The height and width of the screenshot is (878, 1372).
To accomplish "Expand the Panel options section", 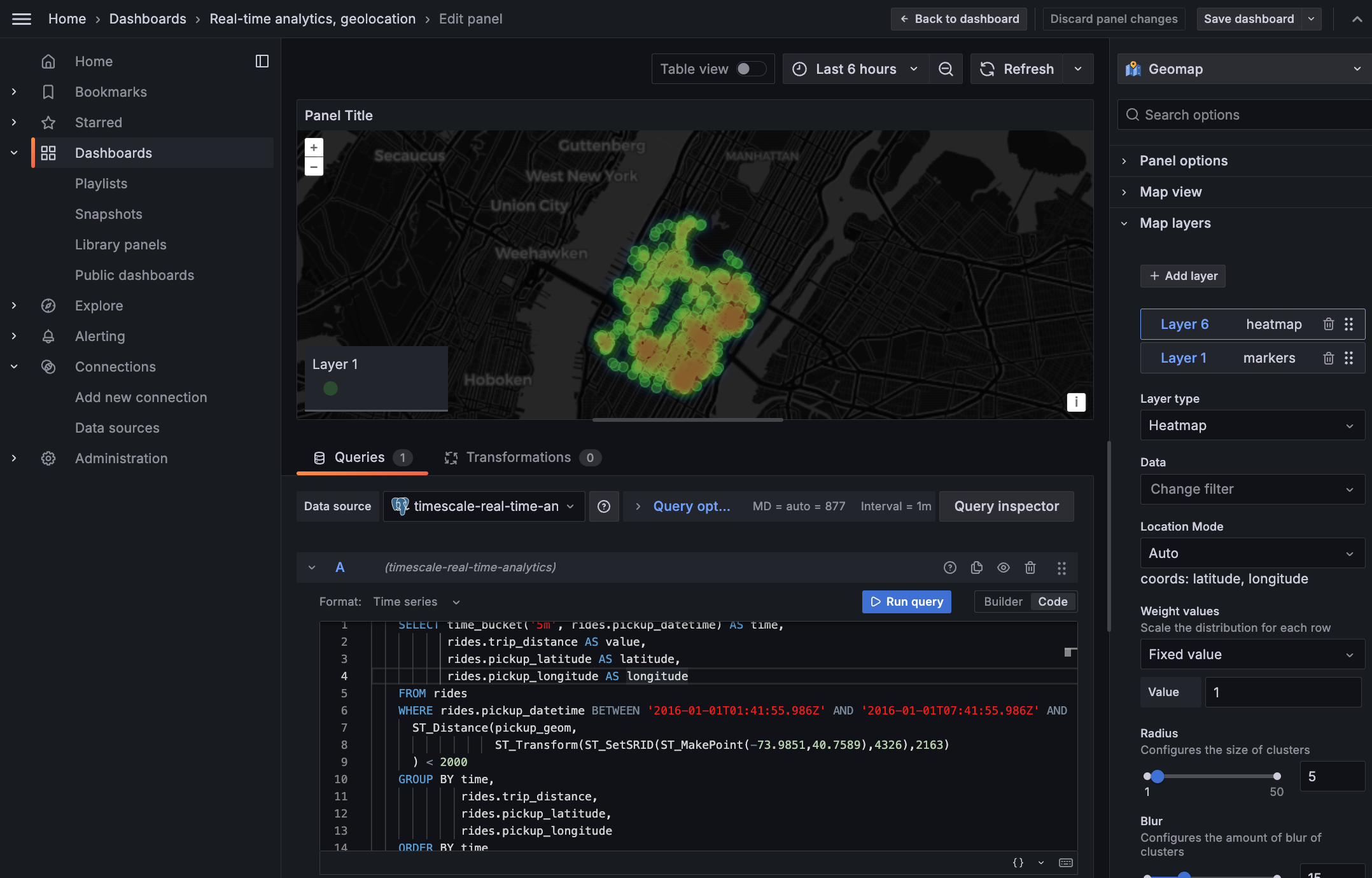I will coord(1184,160).
